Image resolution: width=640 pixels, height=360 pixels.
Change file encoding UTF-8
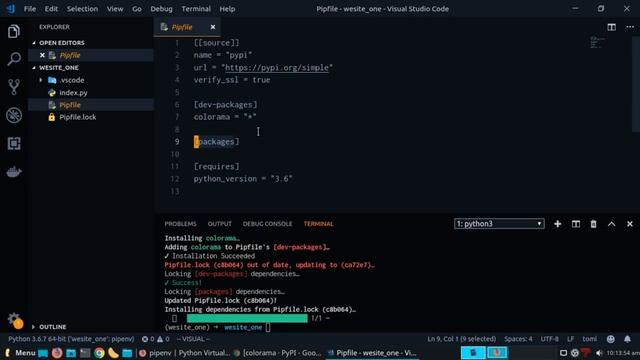click(549, 339)
